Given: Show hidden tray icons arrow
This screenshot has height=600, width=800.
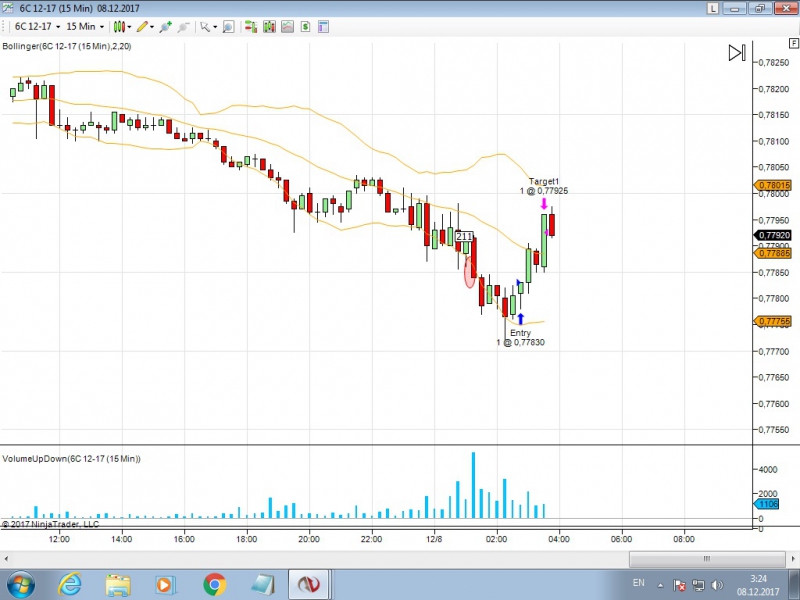Looking at the screenshot, I should pyautogui.click(x=660, y=585).
